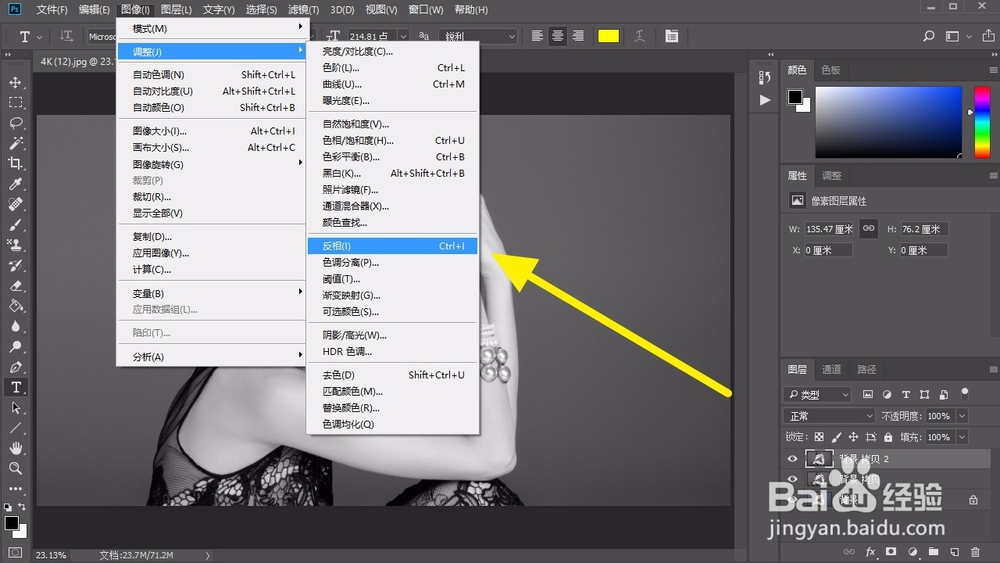The image size is (1000, 563).
Task: Click the right align text icon
Action: pyautogui.click(x=578, y=36)
